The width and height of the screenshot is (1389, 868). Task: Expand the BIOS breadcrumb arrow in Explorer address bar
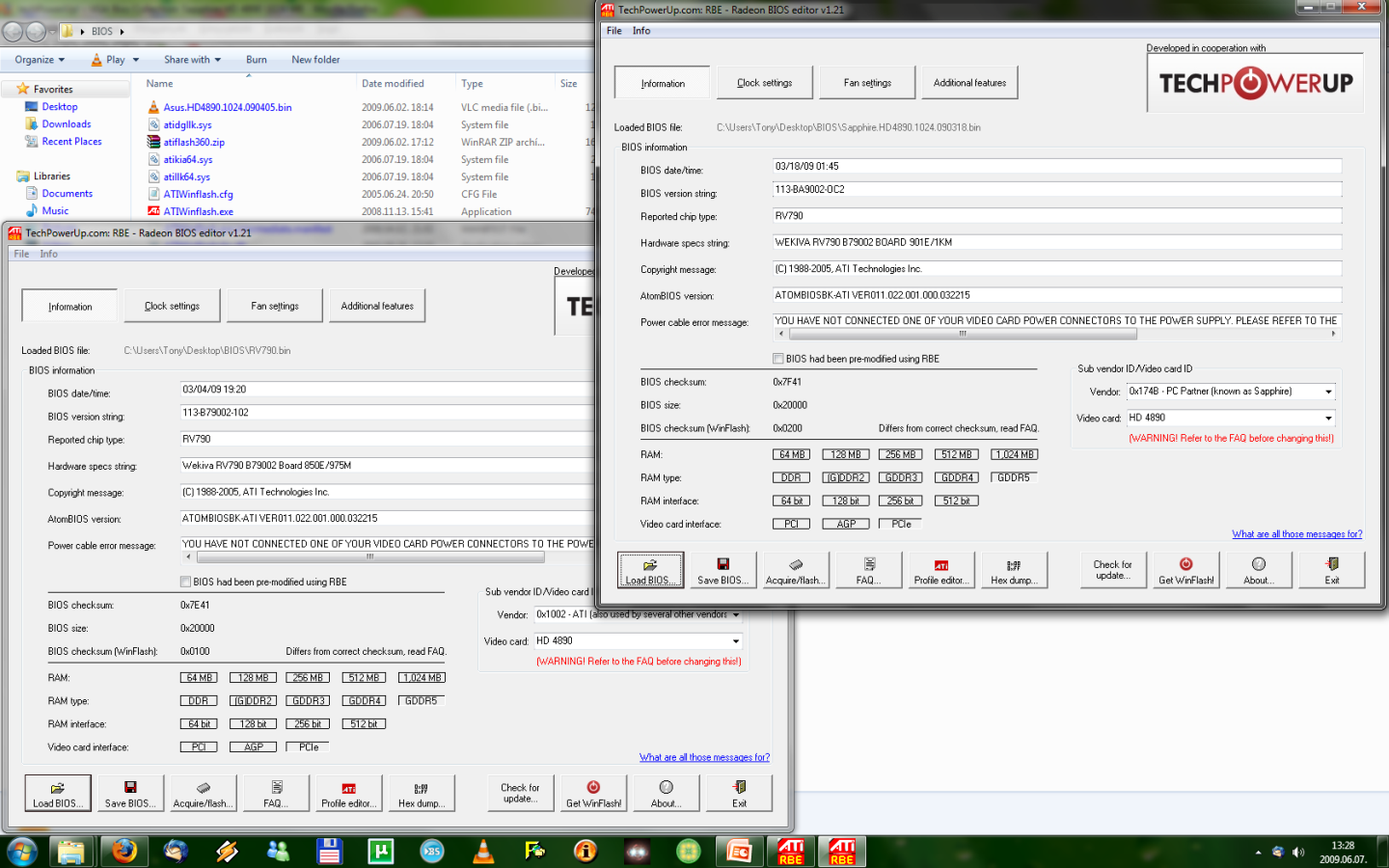click(x=123, y=32)
